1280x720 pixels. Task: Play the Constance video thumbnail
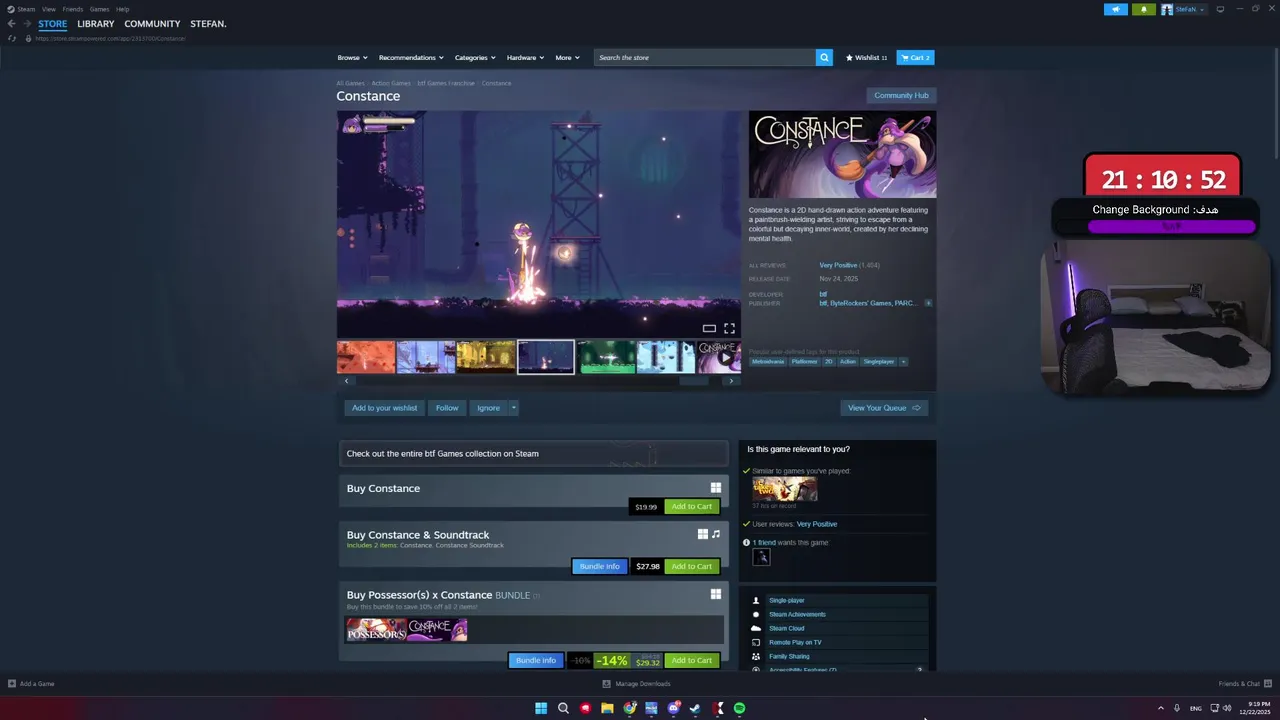(719, 357)
